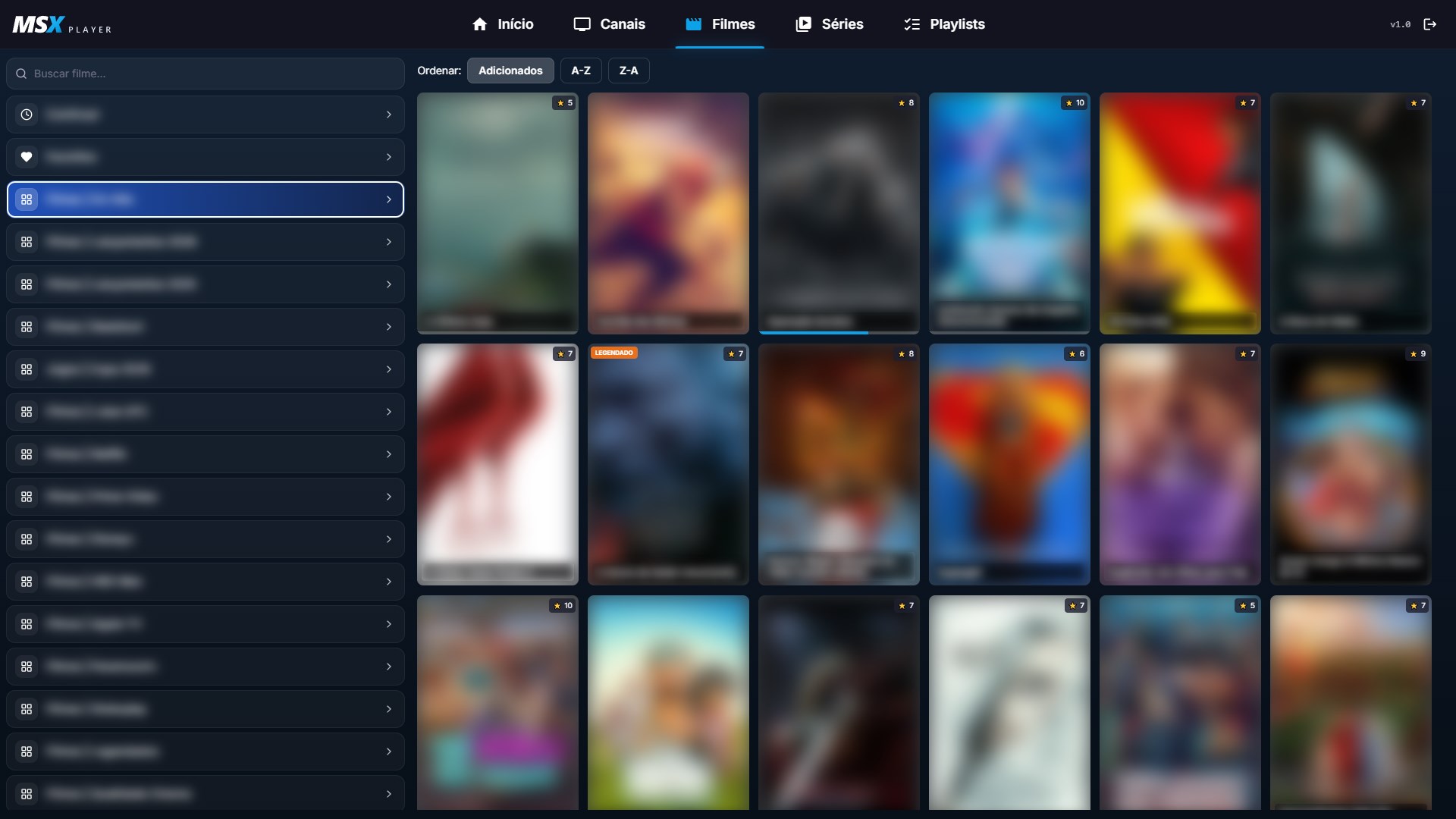This screenshot has height=819, width=1456.
Task: Open the Playlists tab
Action: pyautogui.click(x=944, y=24)
